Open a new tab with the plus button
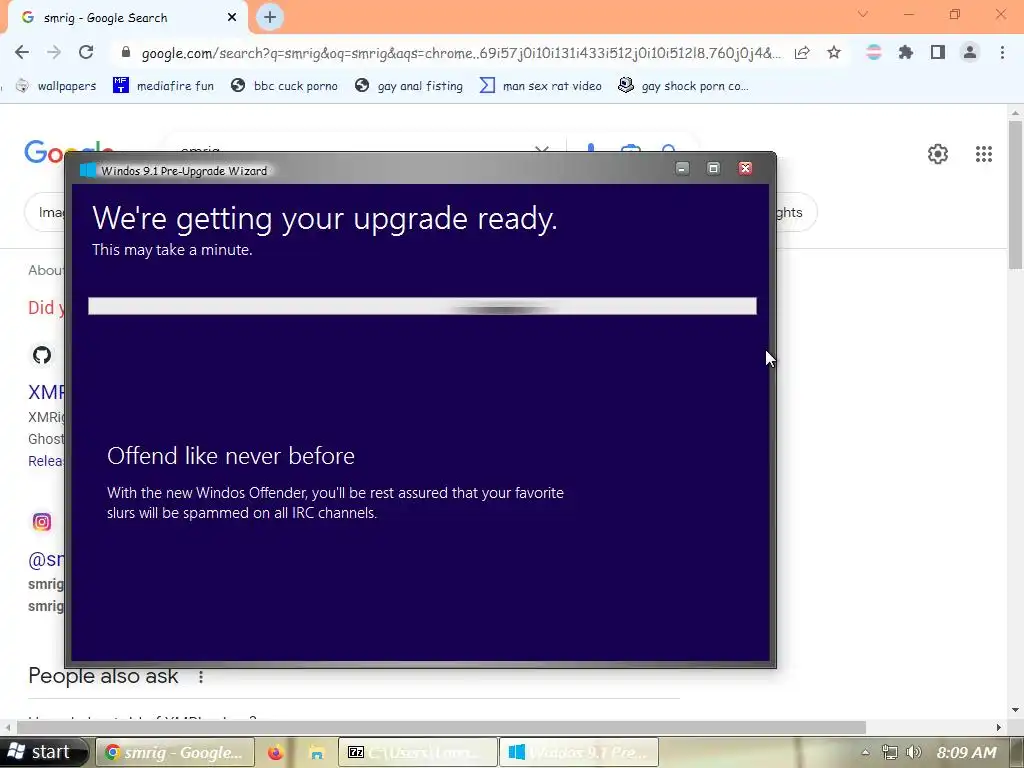Image resolution: width=1024 pixels, height=768 pixels. pos(270,18)
